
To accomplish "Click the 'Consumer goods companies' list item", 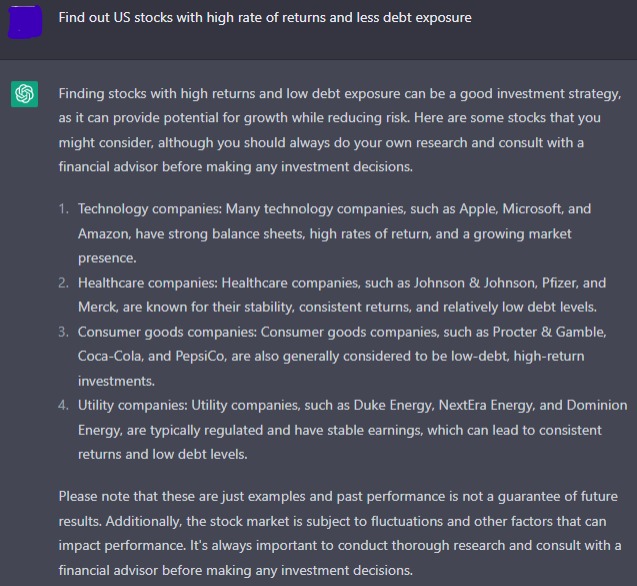I will tap(342, 356).
